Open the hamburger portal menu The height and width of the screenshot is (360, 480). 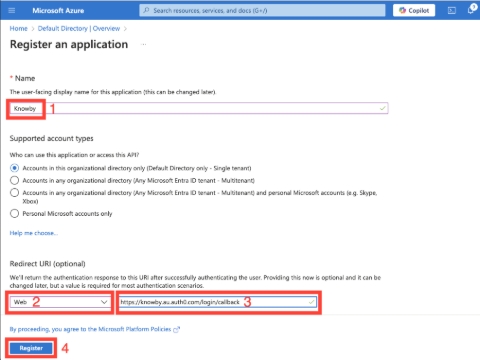(x=12, y=10)
